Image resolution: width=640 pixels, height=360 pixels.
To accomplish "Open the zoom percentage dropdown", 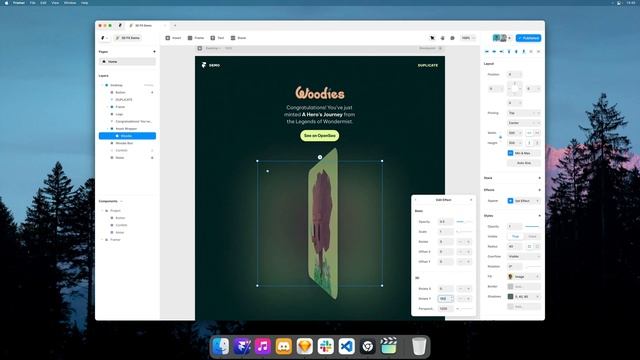I will pyautogui.click(x=468, y=38).
